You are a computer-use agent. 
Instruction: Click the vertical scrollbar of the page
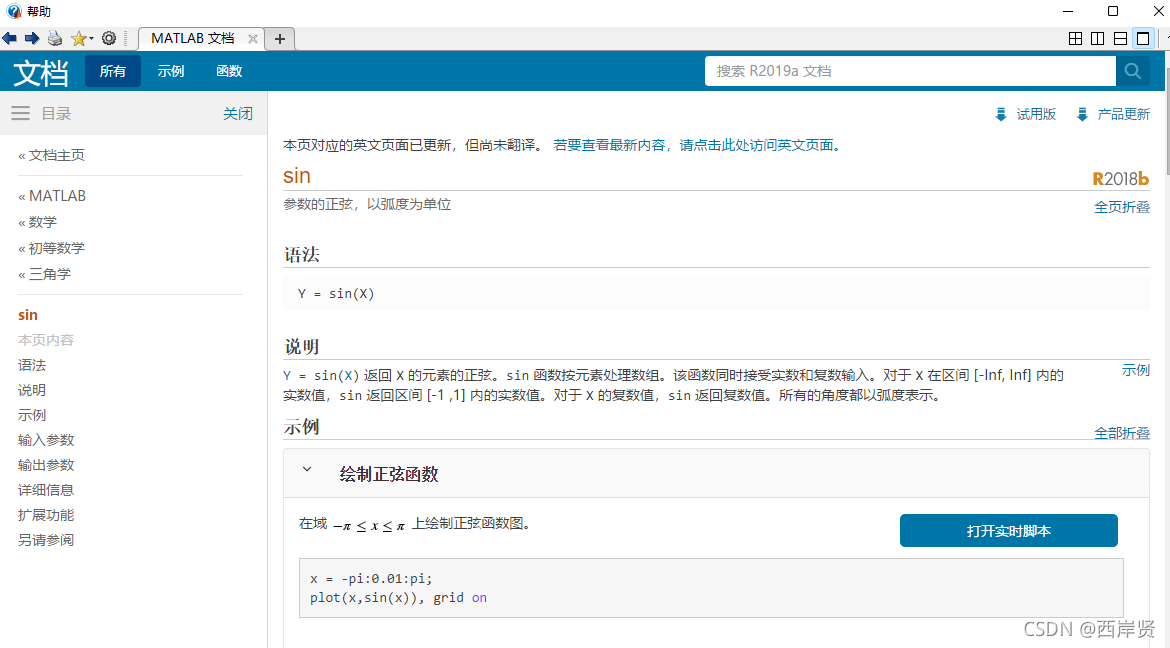coord(1163,300)
